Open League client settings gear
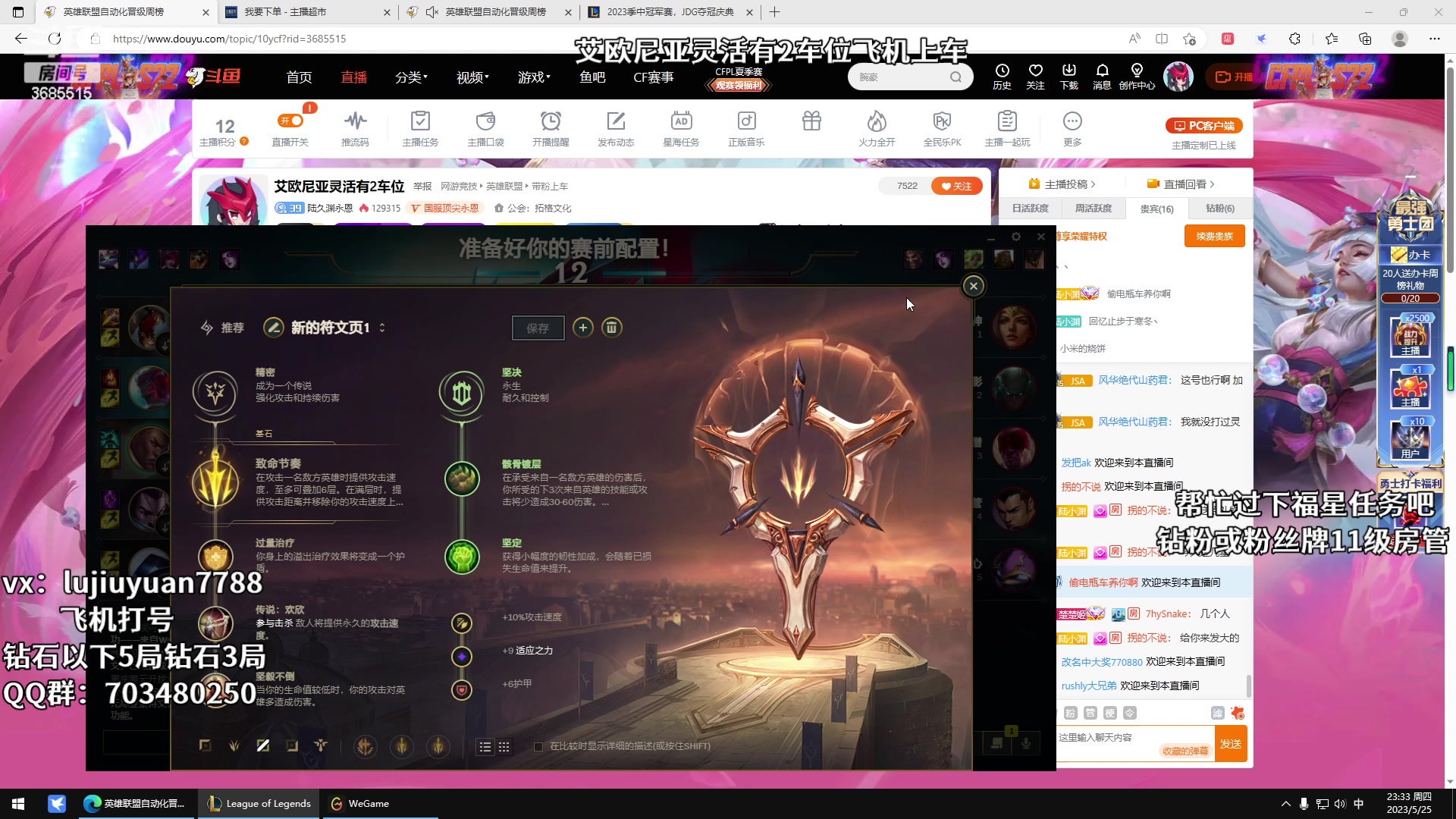Image resolution: width=1456 pixels, height=819 pixels. (x=1016, y=237)
